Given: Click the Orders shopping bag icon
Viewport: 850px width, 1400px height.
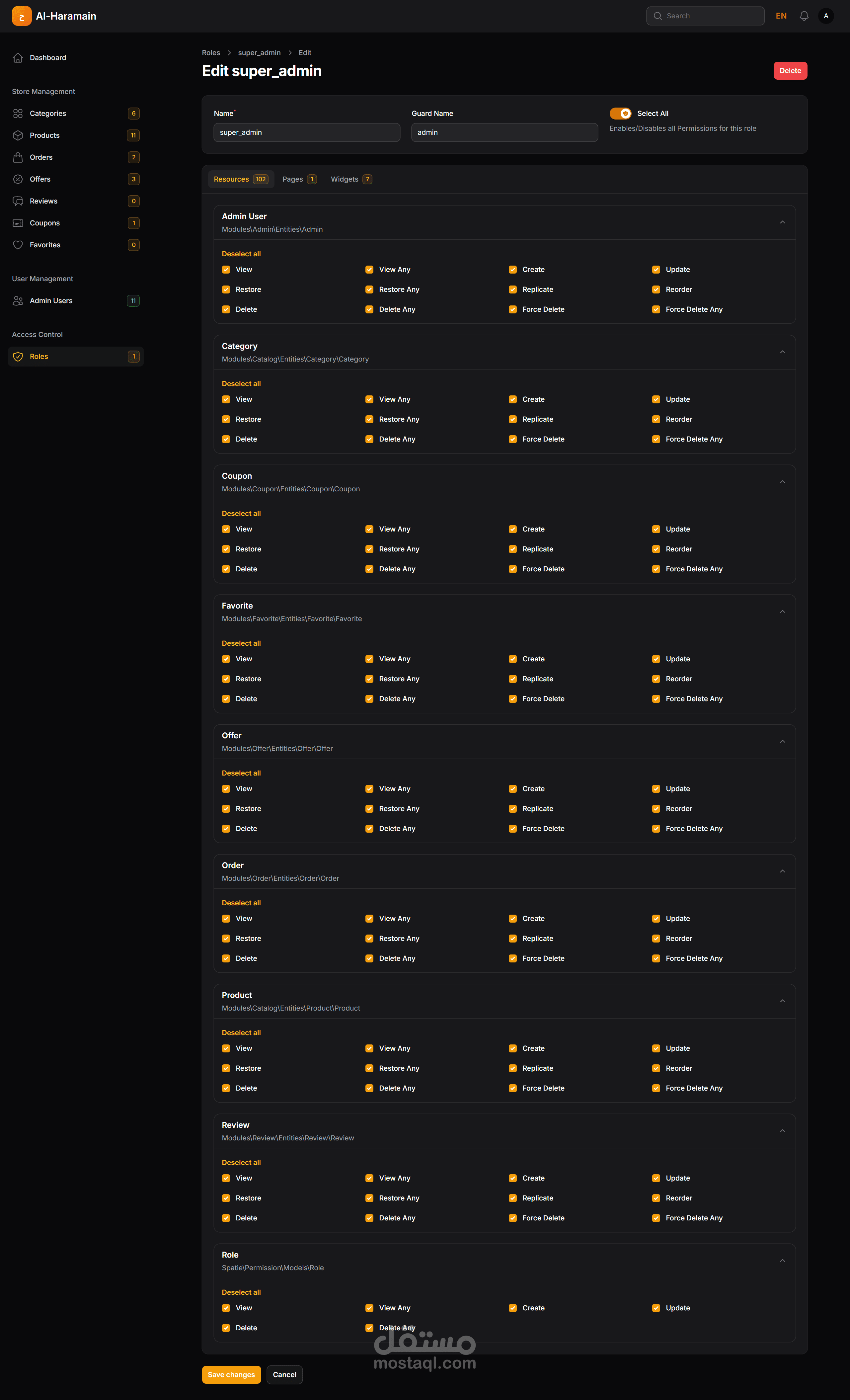Looking at the screenshot, I should coord(18,157).
